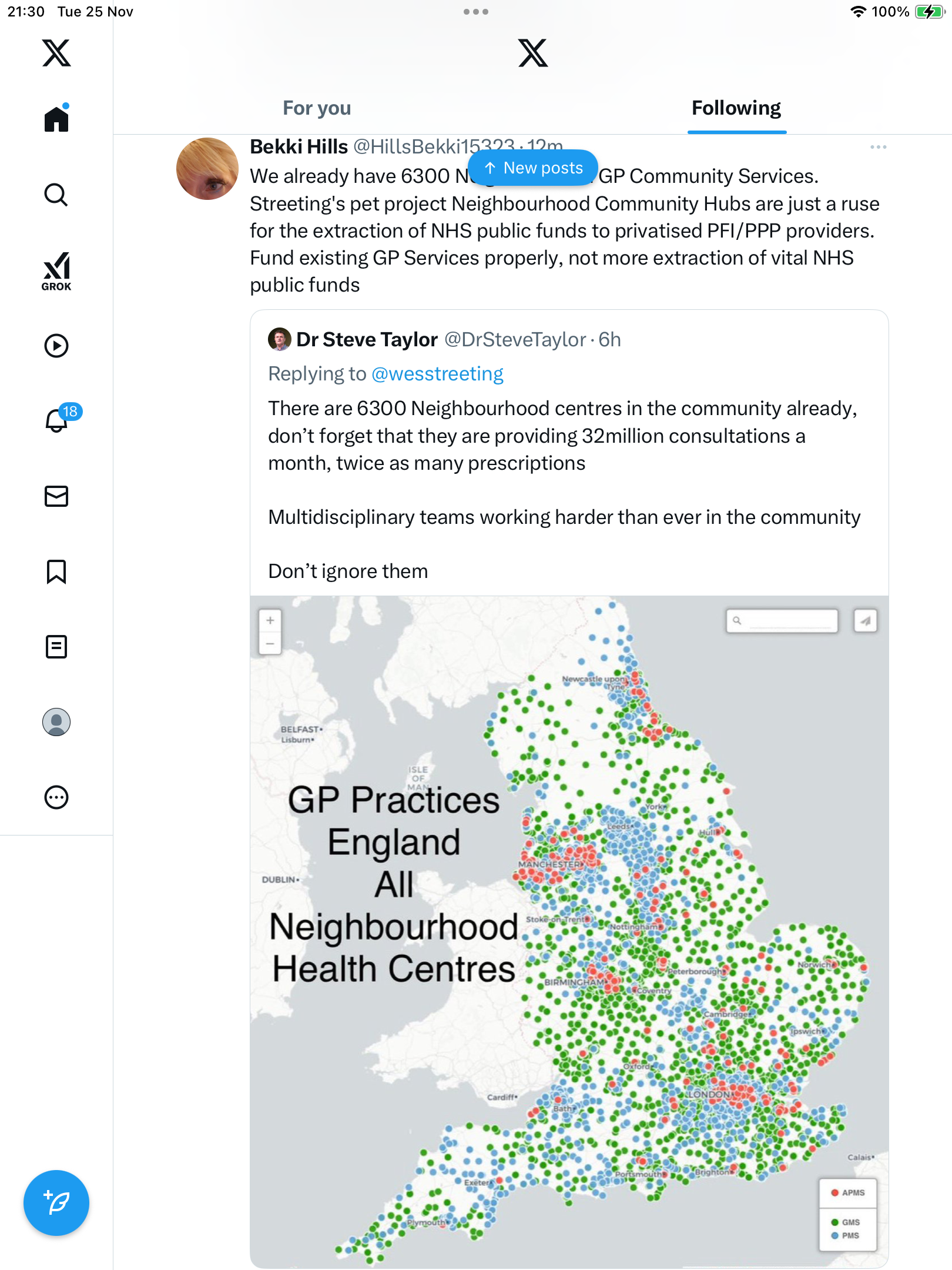
Task: Open Dr Steve Taylor's quoted post avatar
Action: pyautogui.click(x=280, y=339)
